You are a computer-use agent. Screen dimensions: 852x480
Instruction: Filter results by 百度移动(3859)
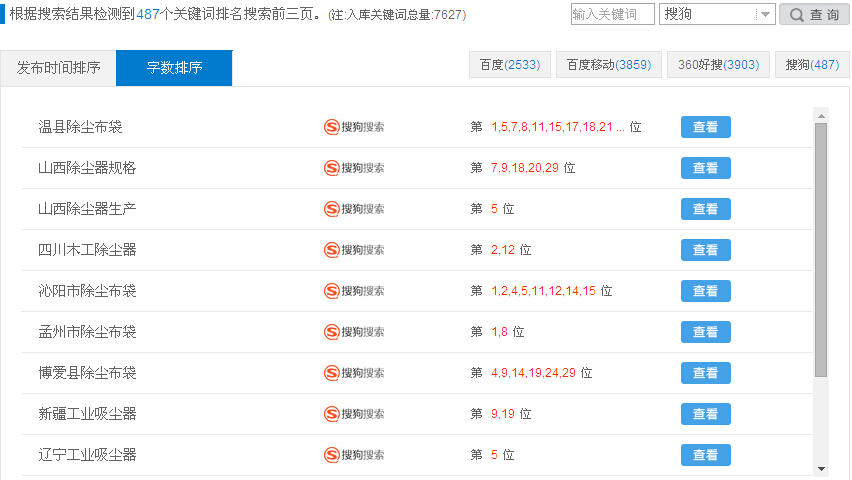[x=609, y=65]
